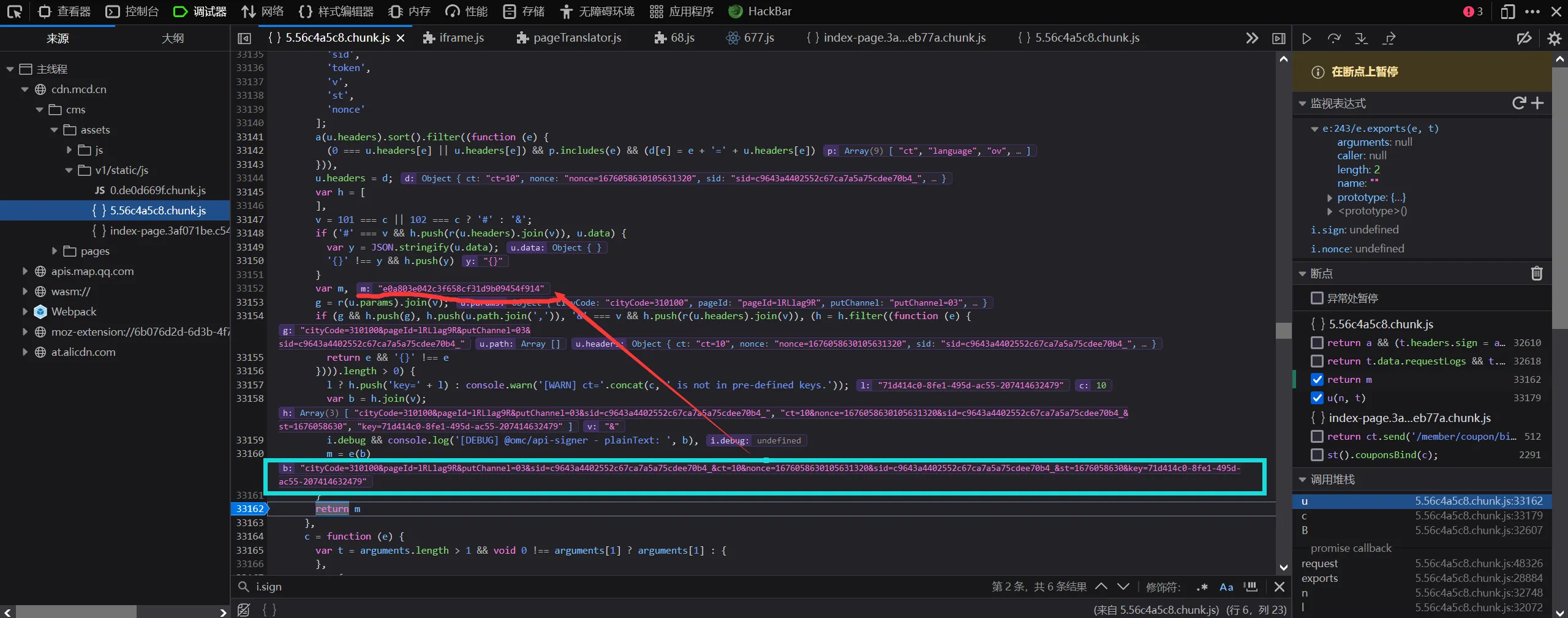Select call stack frame c

1422,516
